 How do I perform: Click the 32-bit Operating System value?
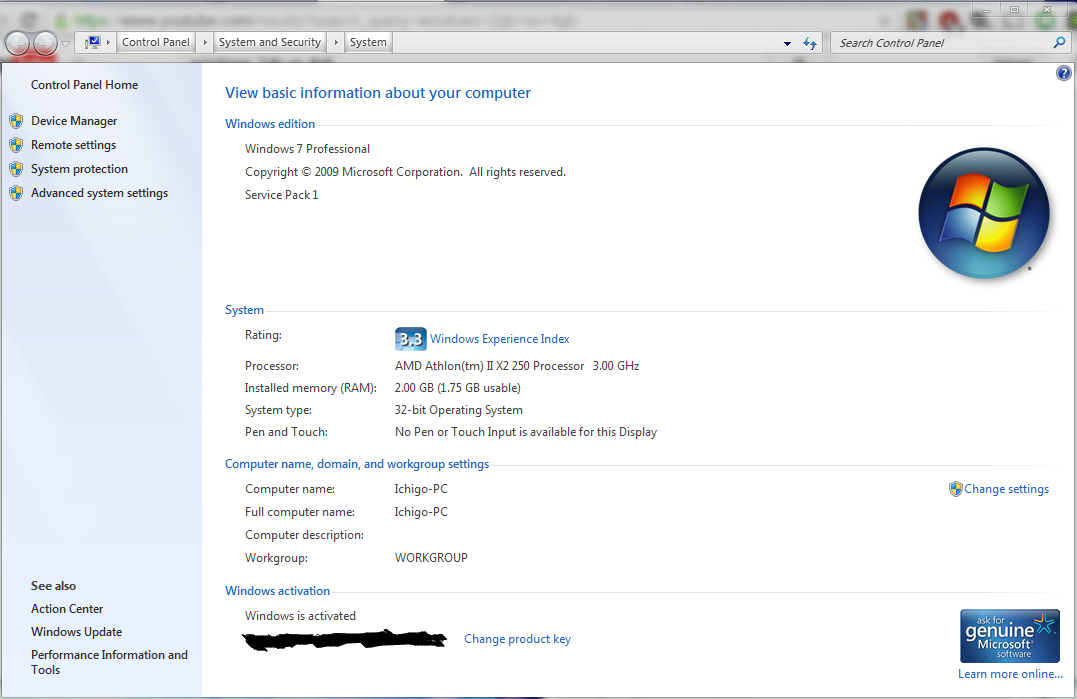coord(458,410)
